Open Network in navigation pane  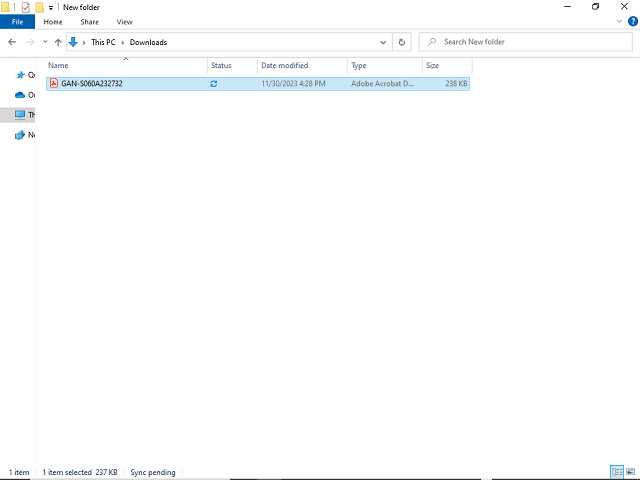25,135
